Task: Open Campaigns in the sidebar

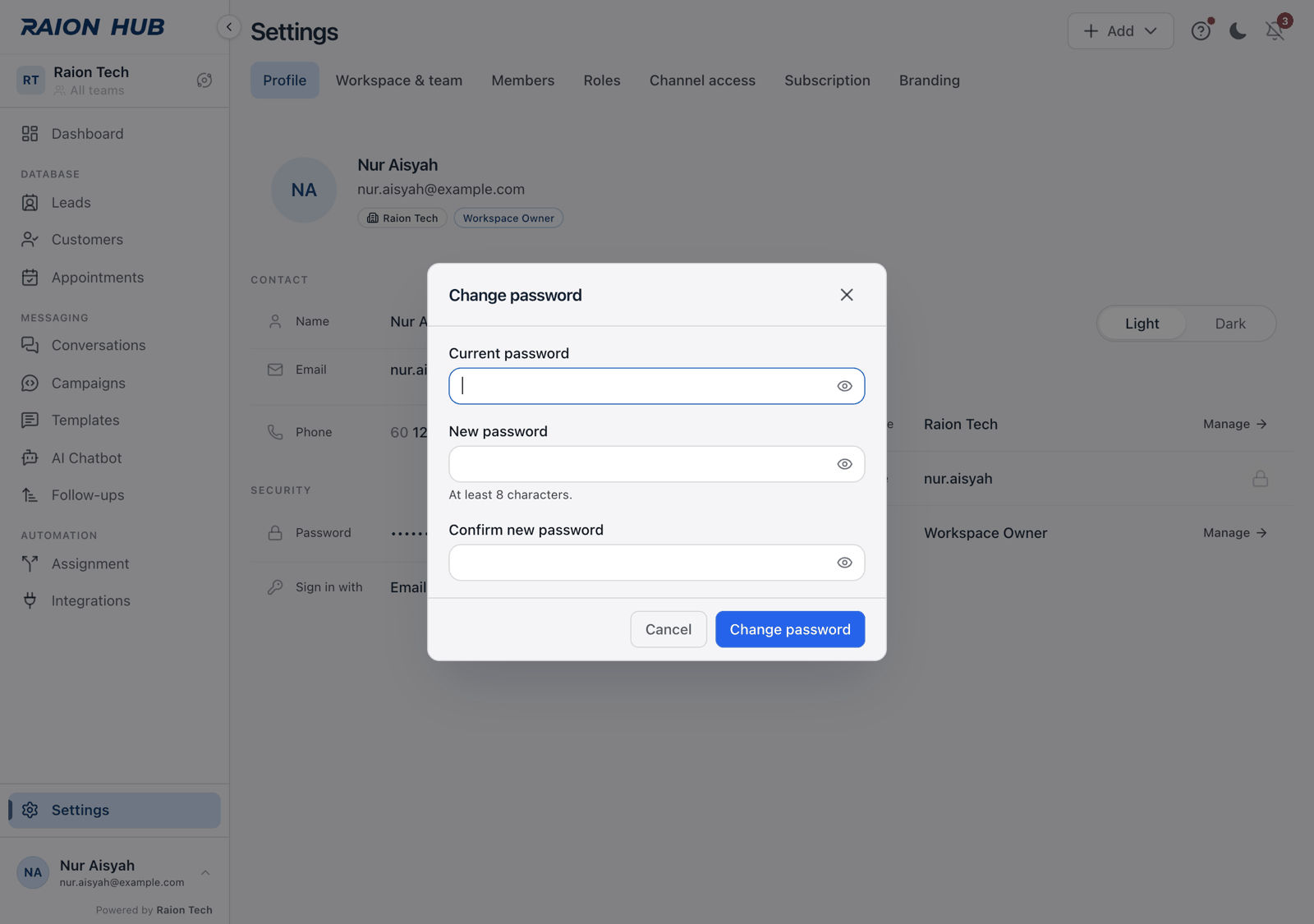Action: pyautogui.click(x=114, y=384)
